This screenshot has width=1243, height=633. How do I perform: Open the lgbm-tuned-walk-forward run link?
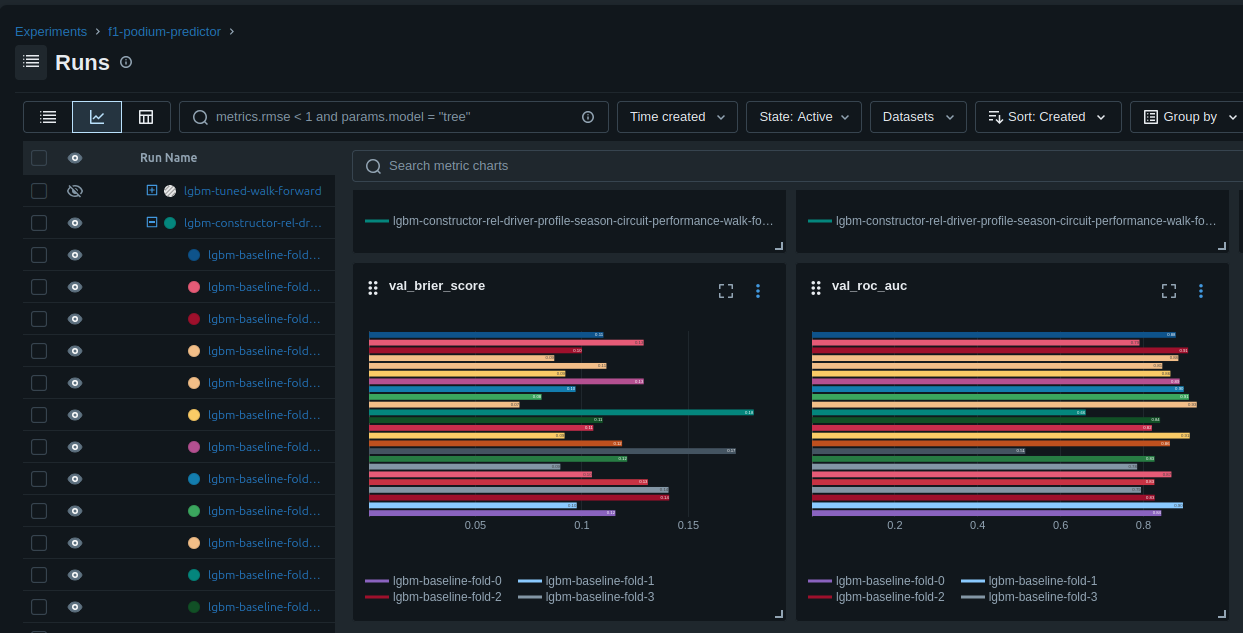253,191
